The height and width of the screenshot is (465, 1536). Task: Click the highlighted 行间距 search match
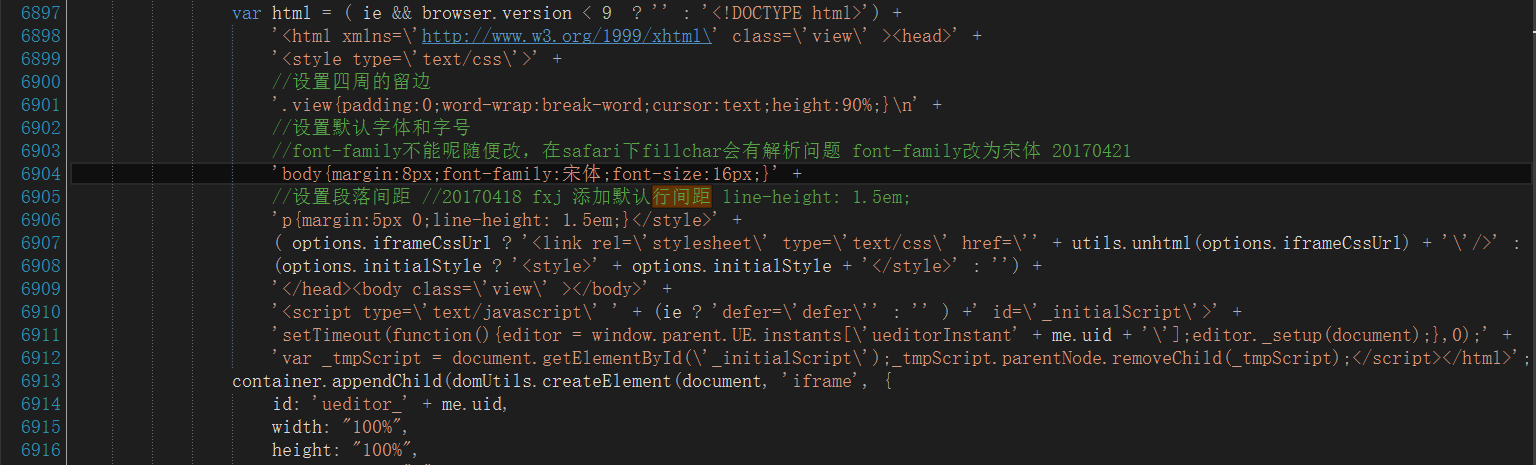point(681,197)
